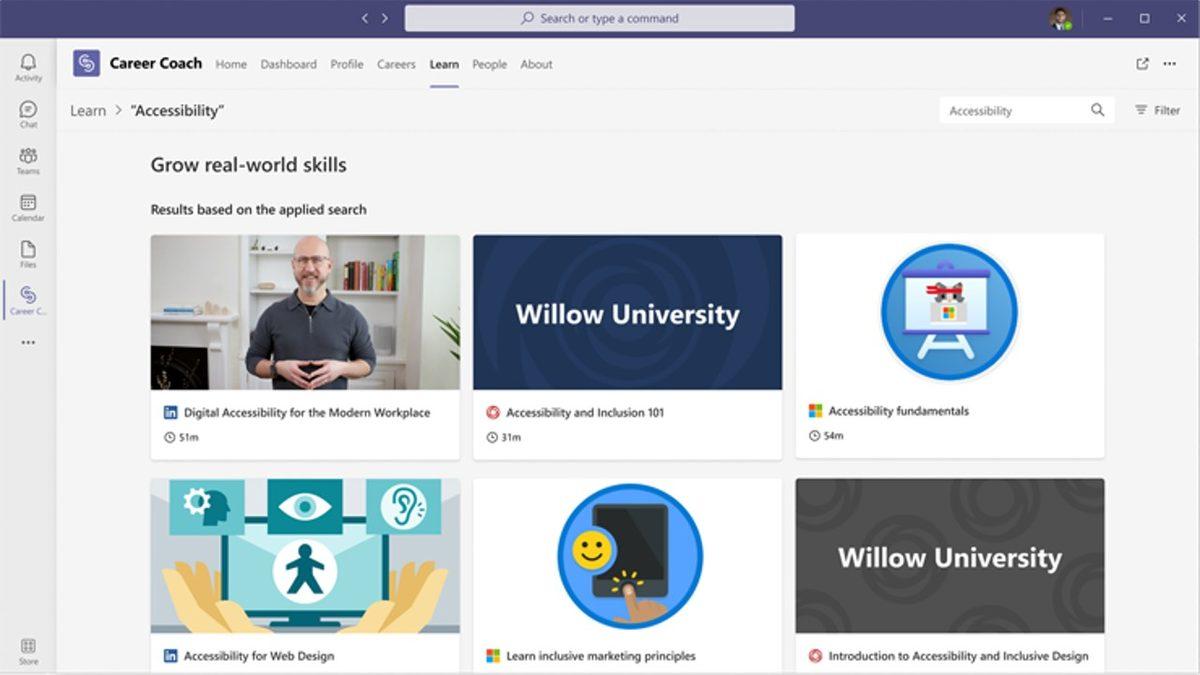Open the more options menu beside pop-out
Screen dimensions: 1200x675
coord(1170,63)
